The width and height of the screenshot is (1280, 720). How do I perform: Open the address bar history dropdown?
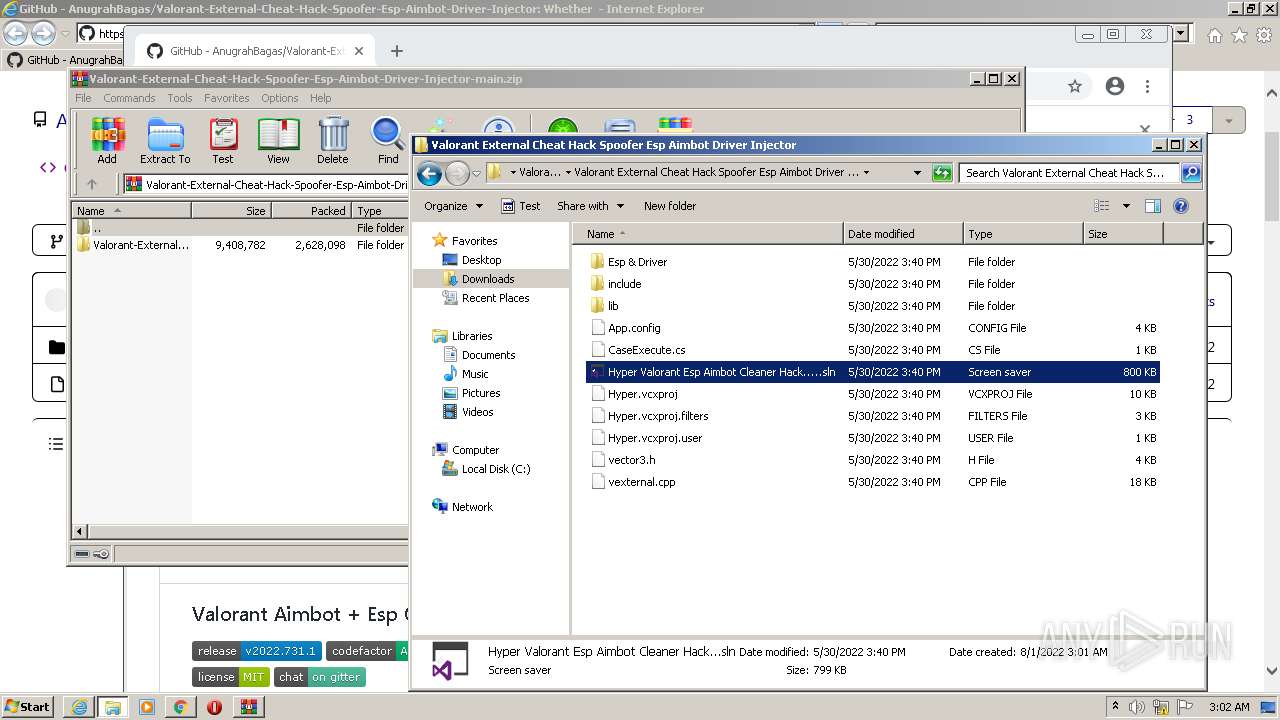click(917, 172)
